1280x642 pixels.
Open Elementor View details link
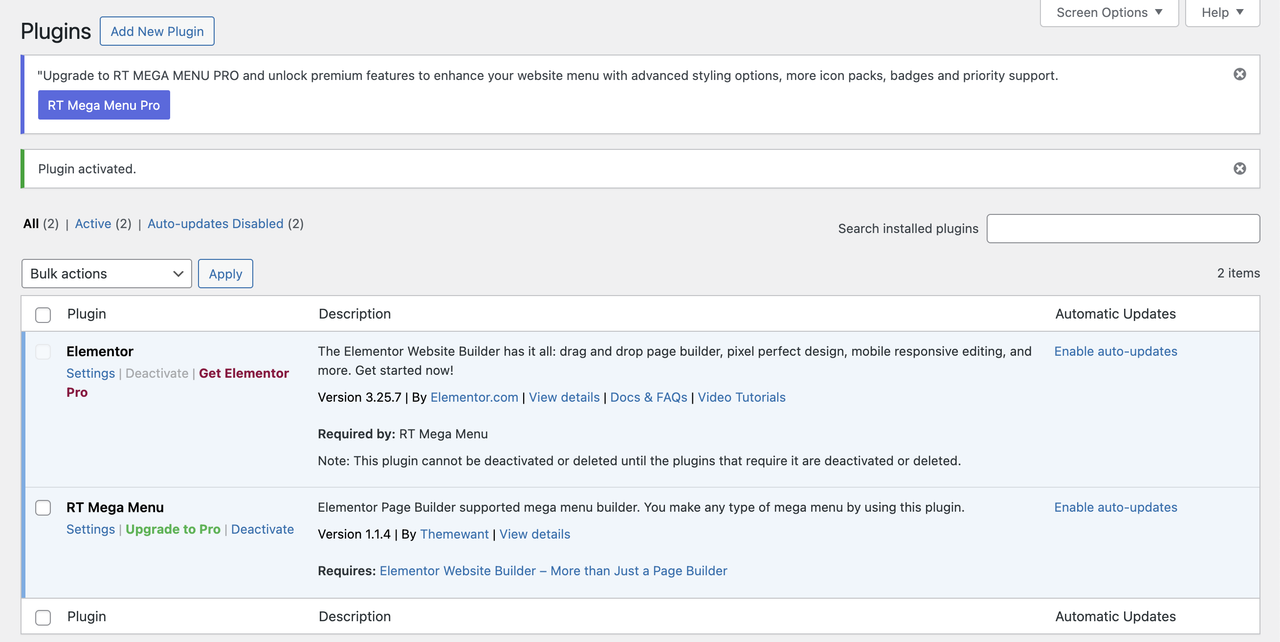click(564, 397)
